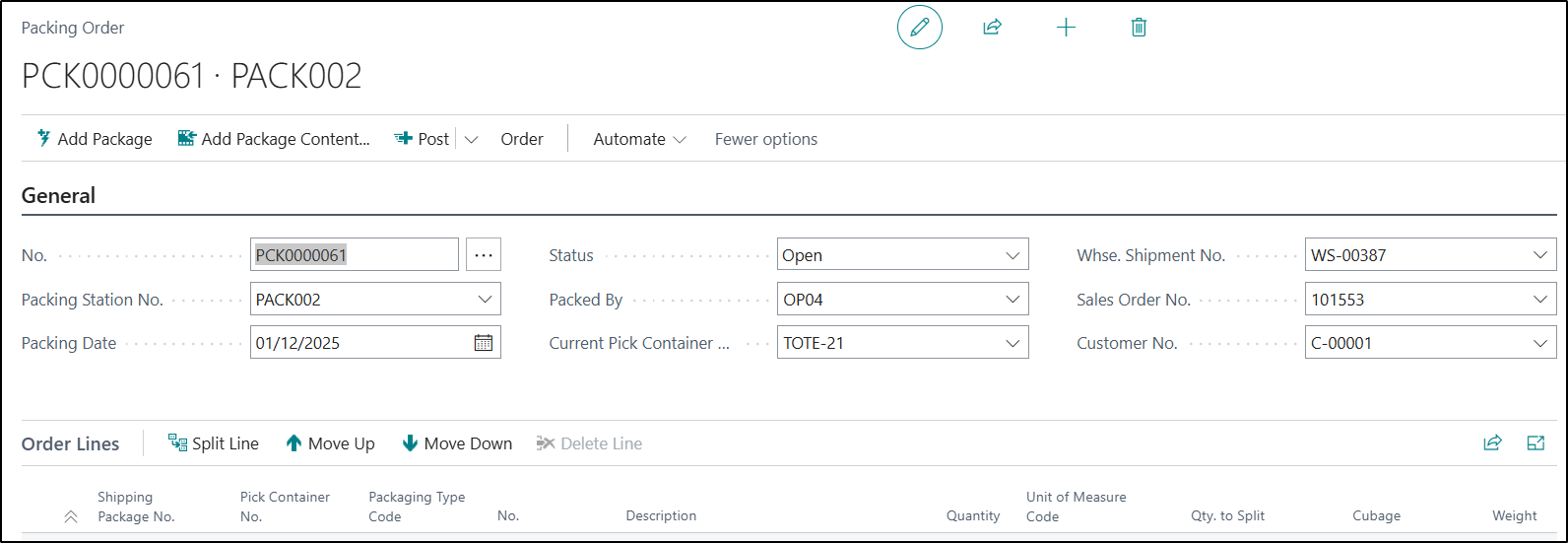Click the Split Line action
Screen dimensions: 1568x543
click(214, 443)
